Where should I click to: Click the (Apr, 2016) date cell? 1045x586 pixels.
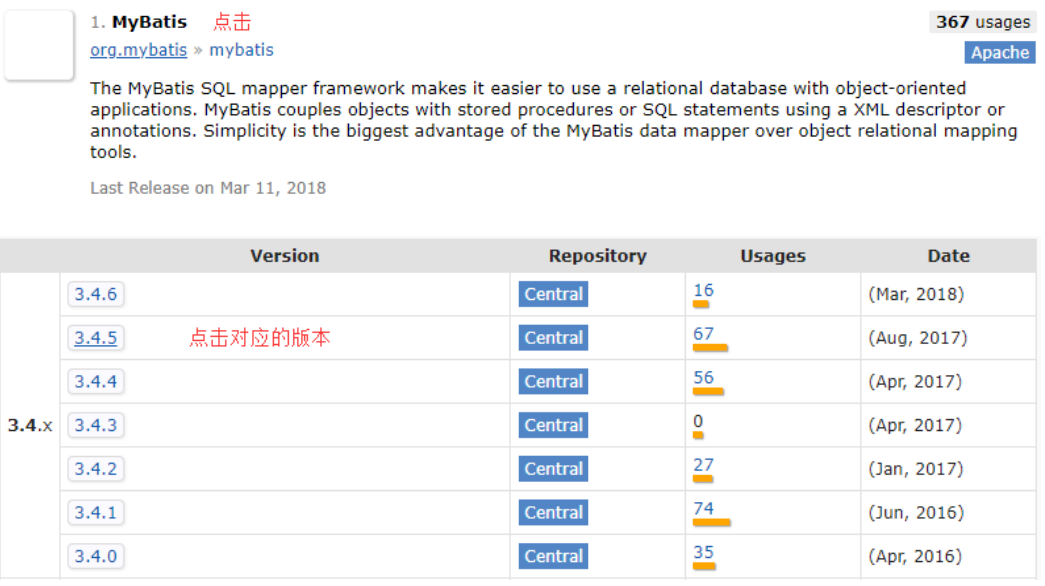tap(915, 556)
